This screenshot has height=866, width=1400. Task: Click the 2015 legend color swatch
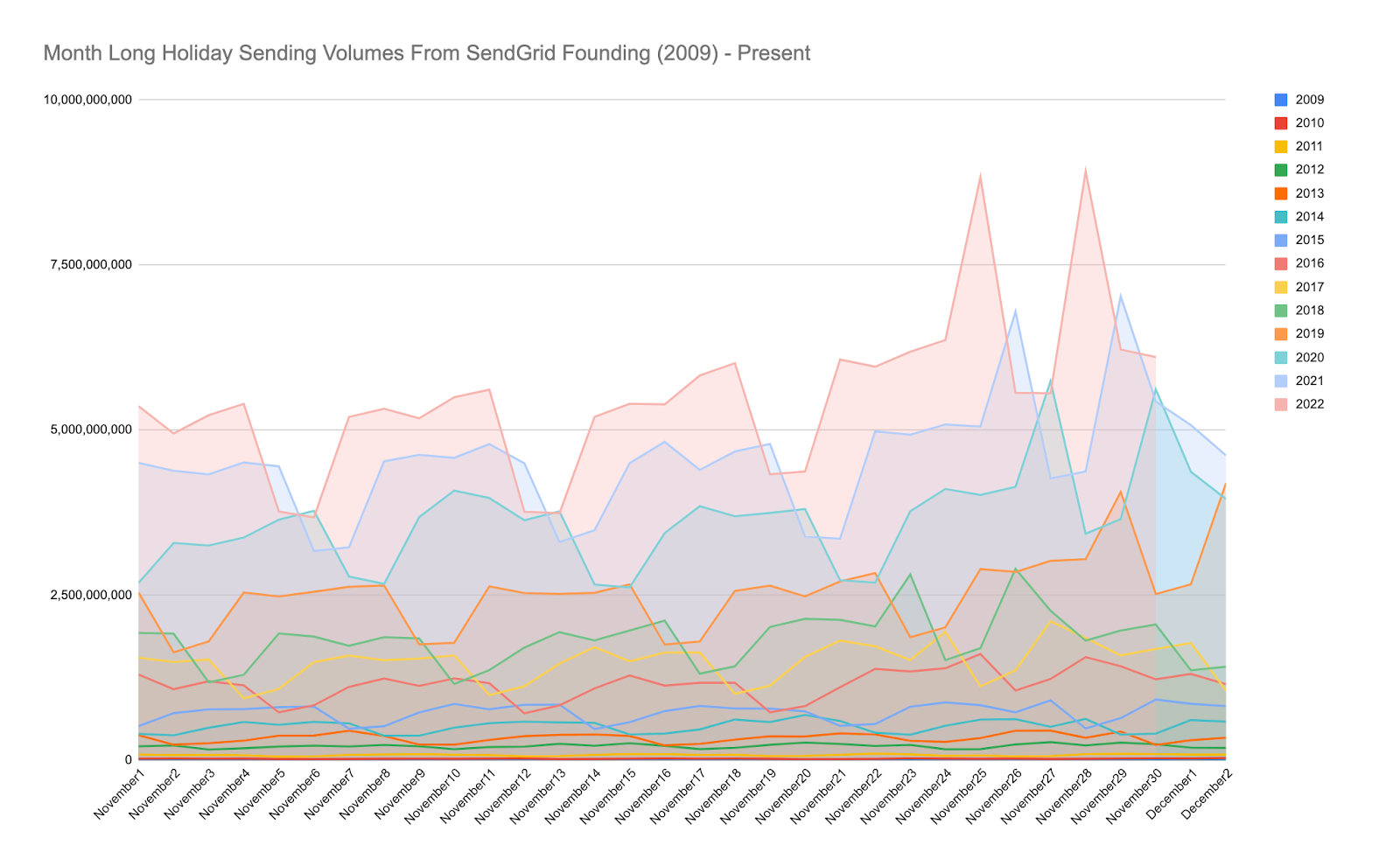click(x=1281, y=241)
